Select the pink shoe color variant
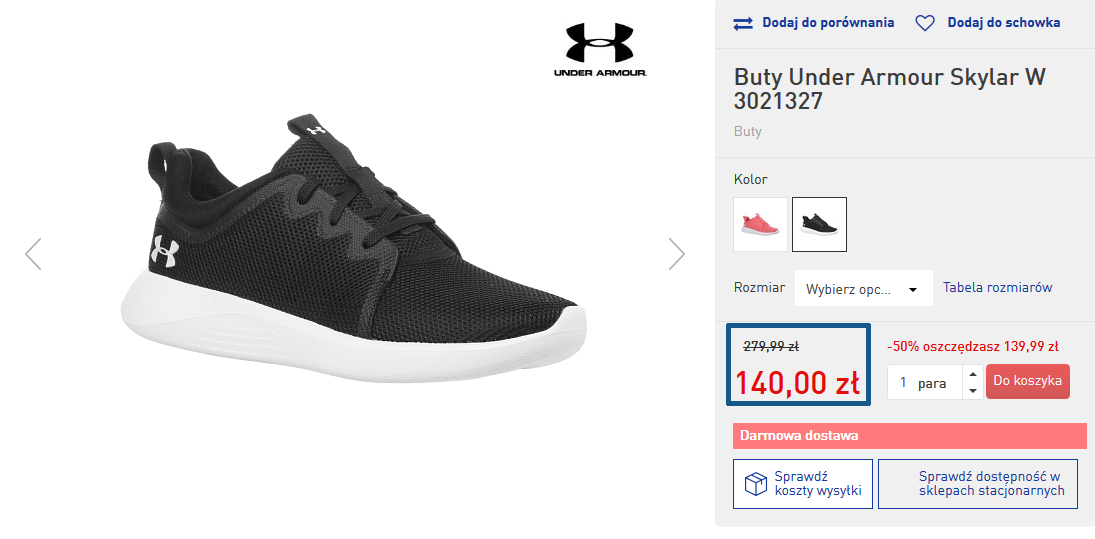 (760, 224)
